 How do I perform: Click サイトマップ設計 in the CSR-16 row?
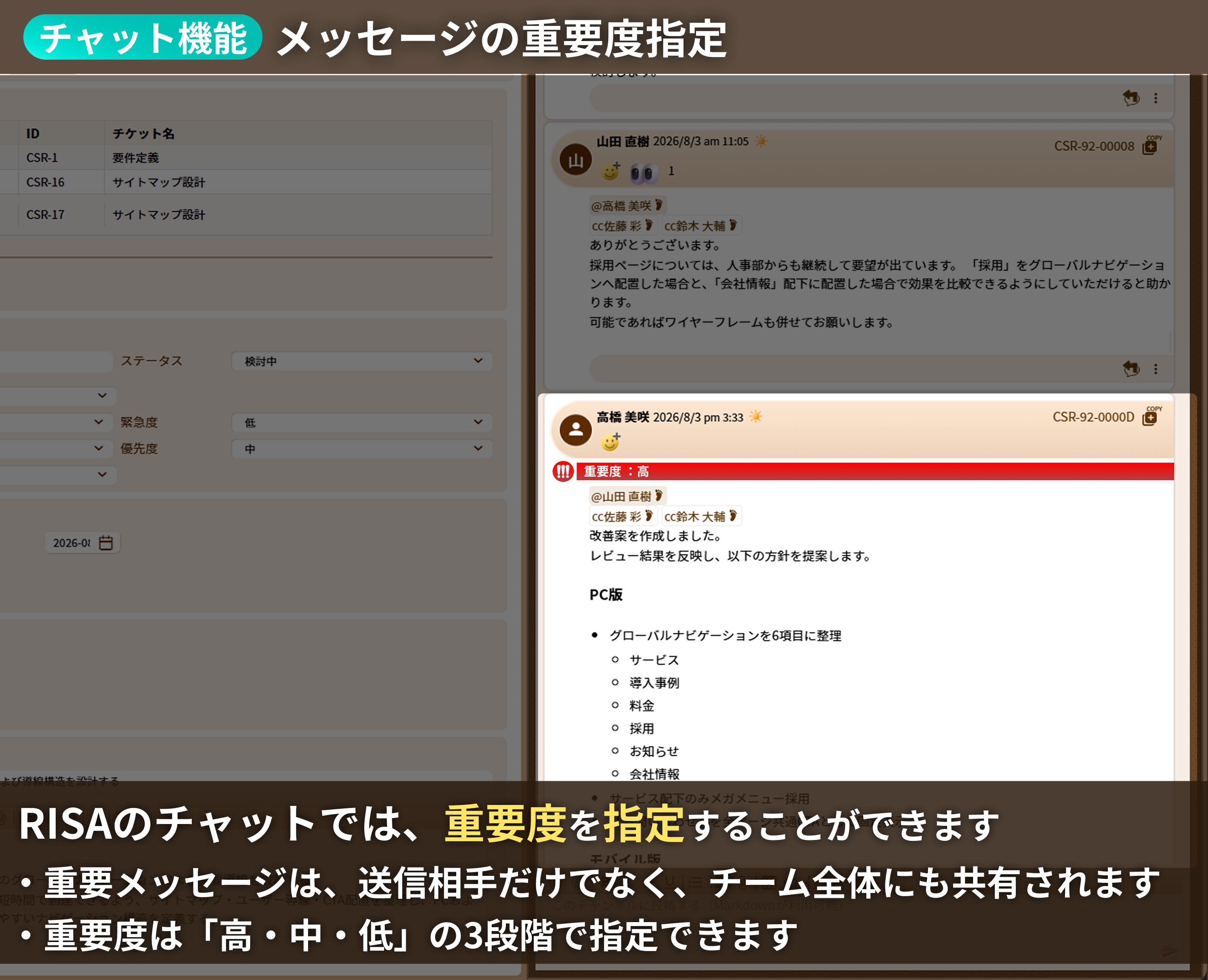click(159, 182)
